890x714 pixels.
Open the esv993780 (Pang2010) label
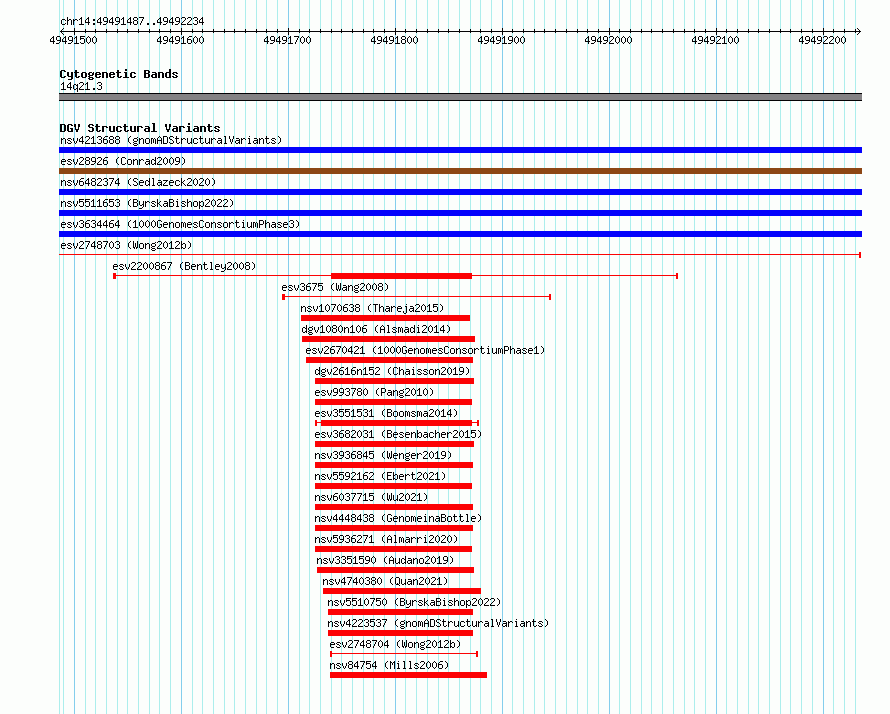pyautogui.click(x=374, y=392)
